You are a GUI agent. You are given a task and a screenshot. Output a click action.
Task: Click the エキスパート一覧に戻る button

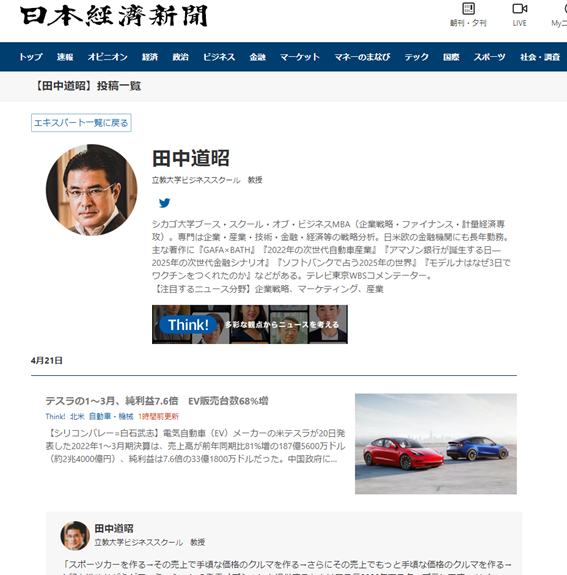[x=81, y=122]
